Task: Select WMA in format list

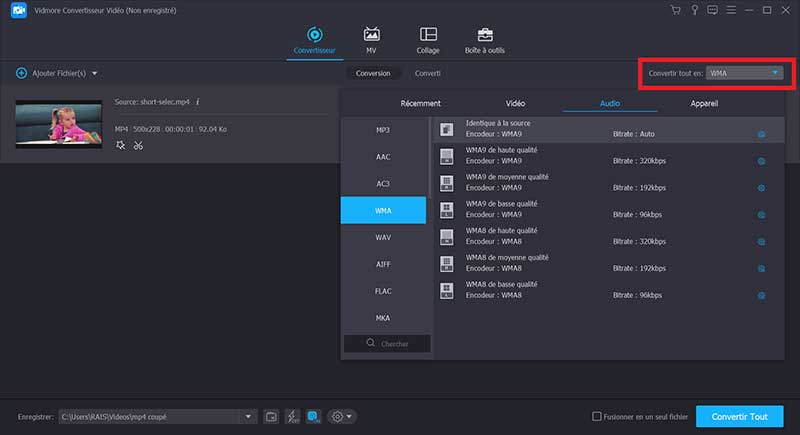Action: pos(383,211)
